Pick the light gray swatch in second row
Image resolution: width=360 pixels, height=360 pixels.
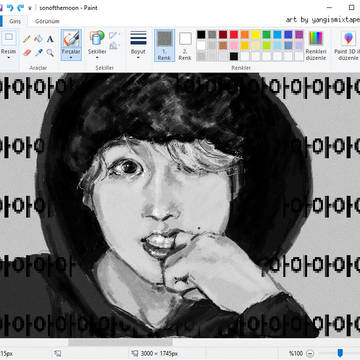coord(212,45)
